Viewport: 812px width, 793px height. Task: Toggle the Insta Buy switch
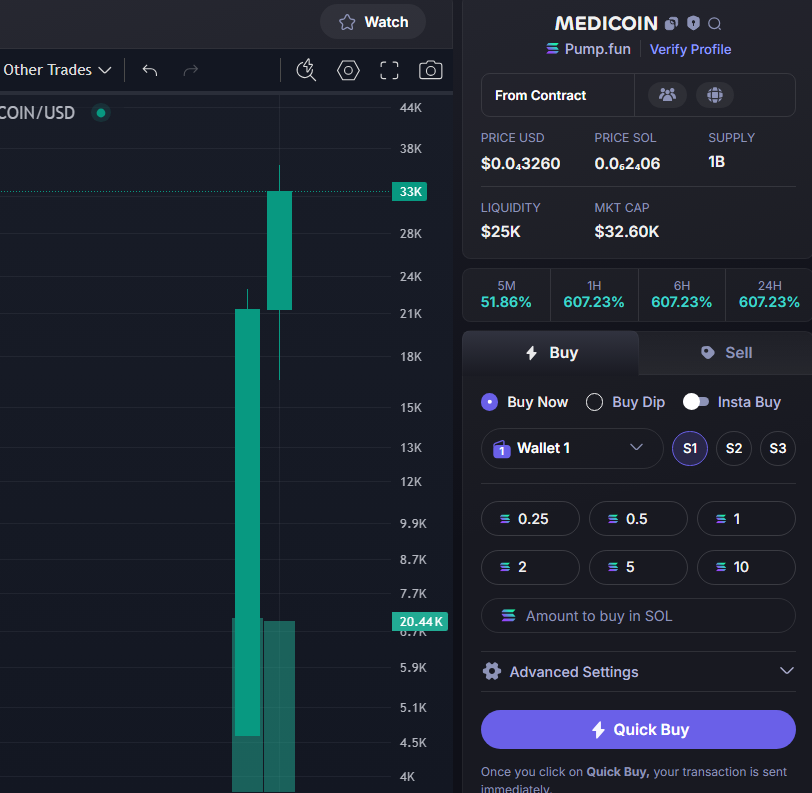tap(695, 402)
